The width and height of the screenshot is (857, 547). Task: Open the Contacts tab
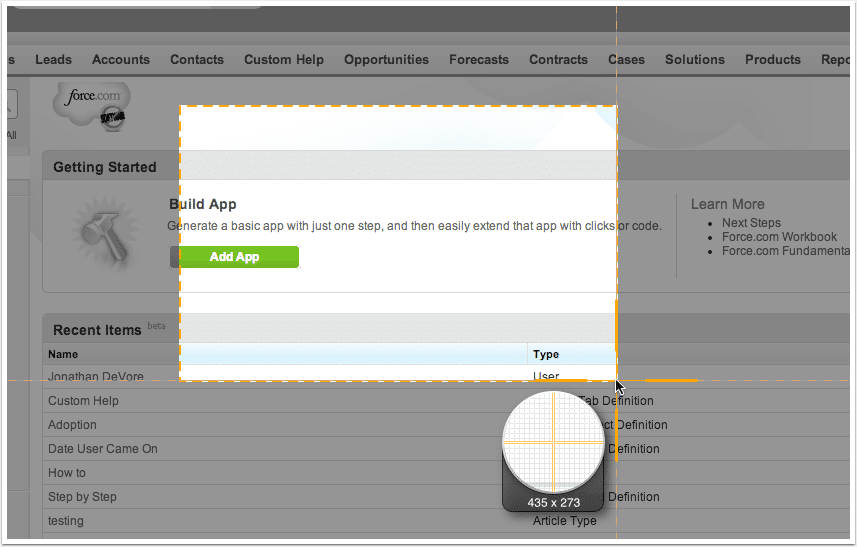[x=197, y=60]
